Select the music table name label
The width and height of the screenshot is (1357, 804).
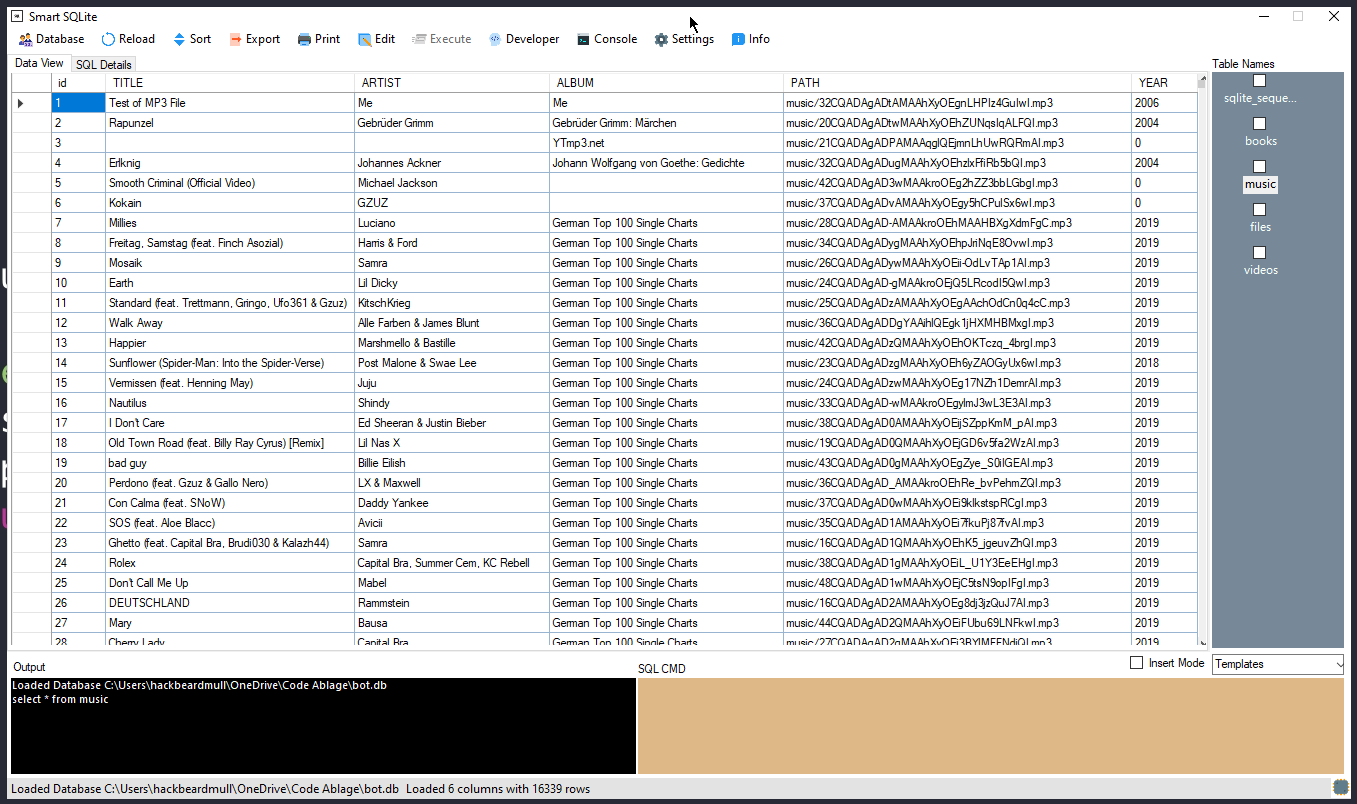coord(1260,184)
